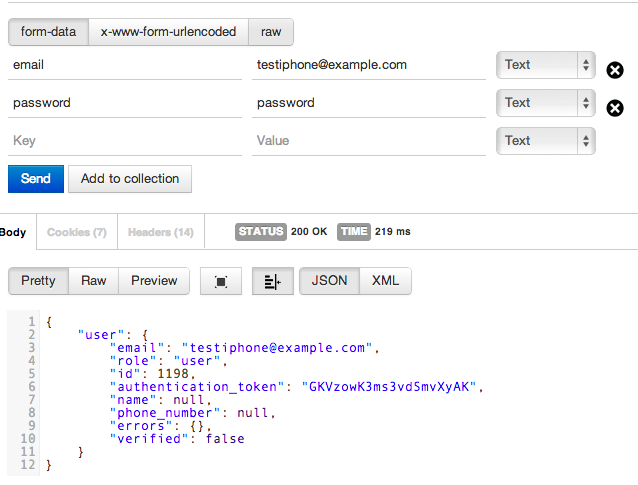Toggle line wrapping icon in response
Viewport: 638px width, 485px height.
click(x=273, y=281)
